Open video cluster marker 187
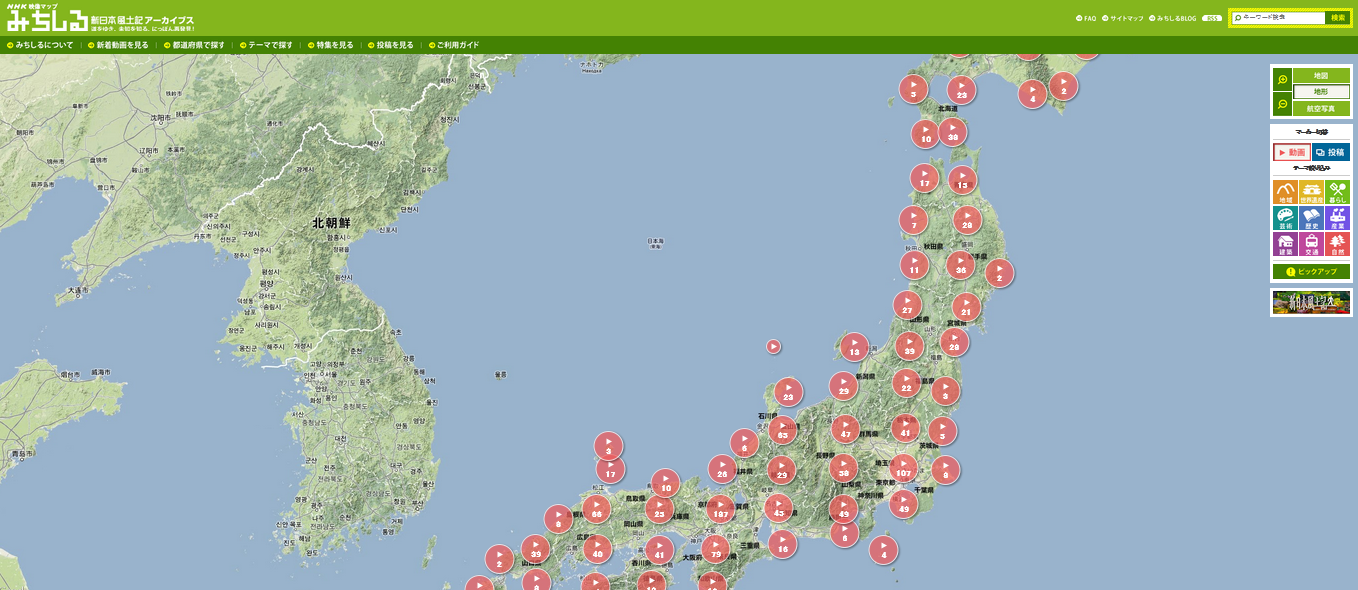Screen dimensions: 1358x590 720,510
